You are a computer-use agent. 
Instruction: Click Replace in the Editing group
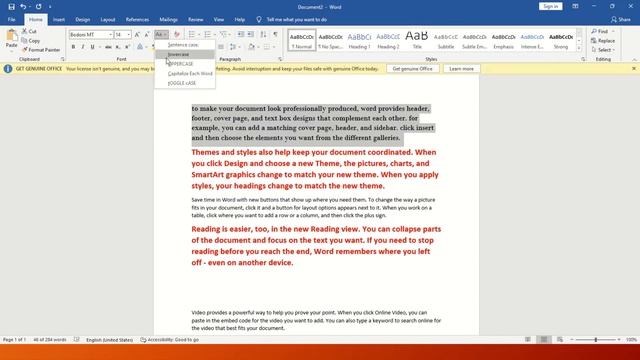[603, 41]
